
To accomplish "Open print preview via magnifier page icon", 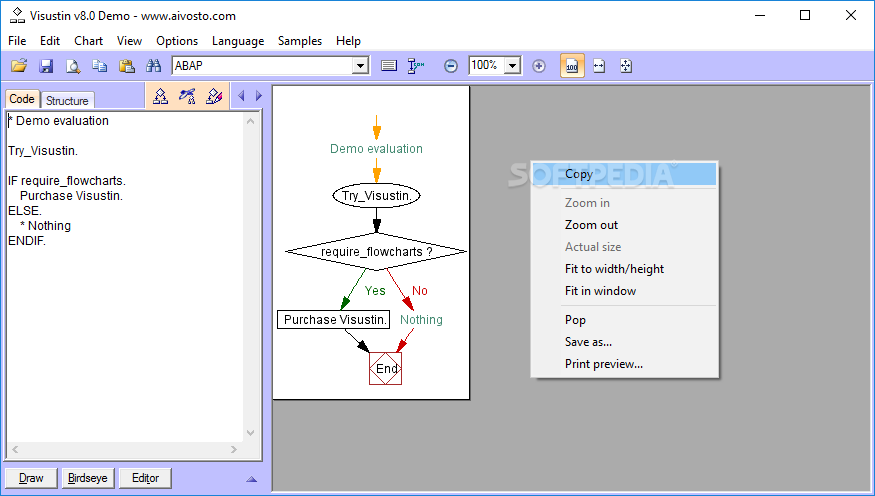I will [x=73, y=66].
